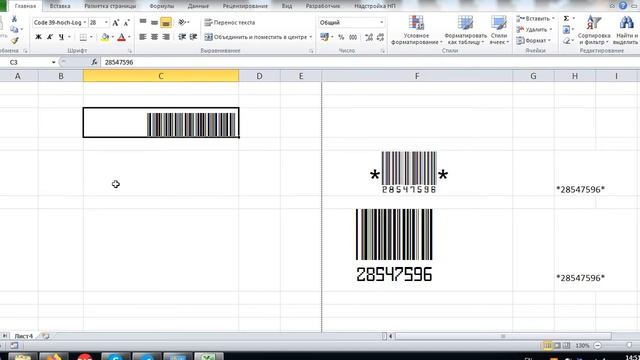640x360 pixels.
Task: Toggle underline (Ч) formatting
Action: [x=61, y=37]
